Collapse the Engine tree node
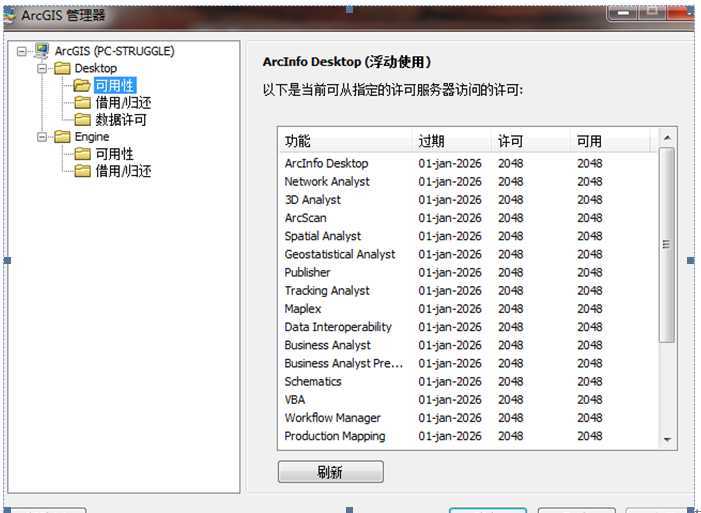 tap(42, 136)
